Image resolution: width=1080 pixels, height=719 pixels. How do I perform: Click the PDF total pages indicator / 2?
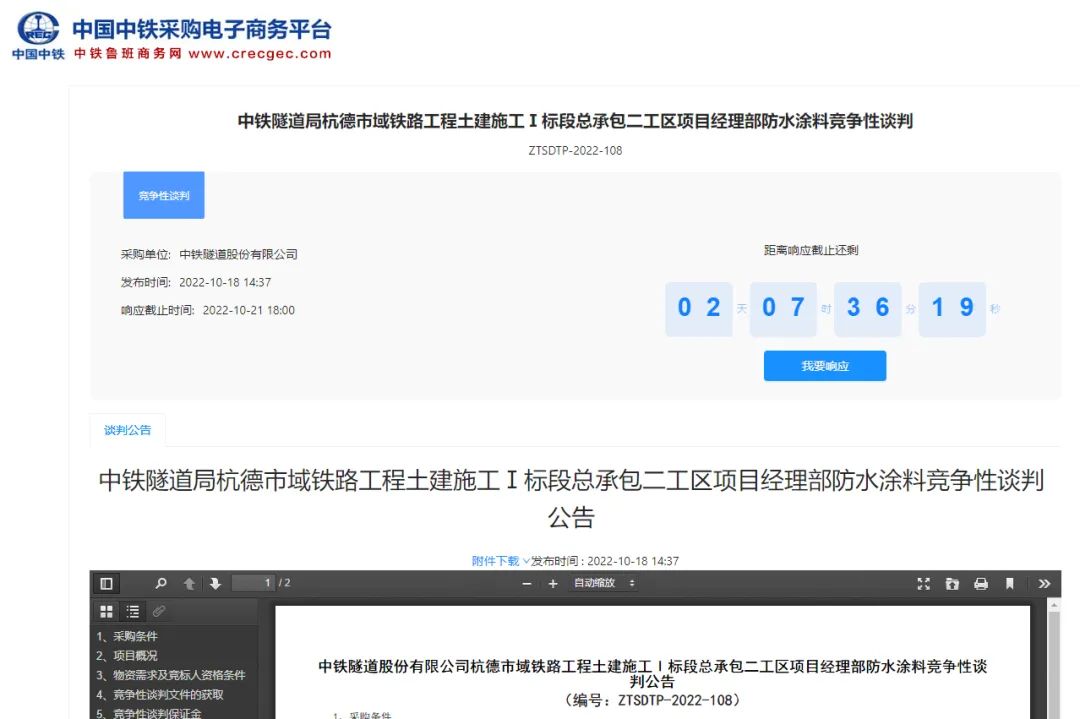click(284, 583)
